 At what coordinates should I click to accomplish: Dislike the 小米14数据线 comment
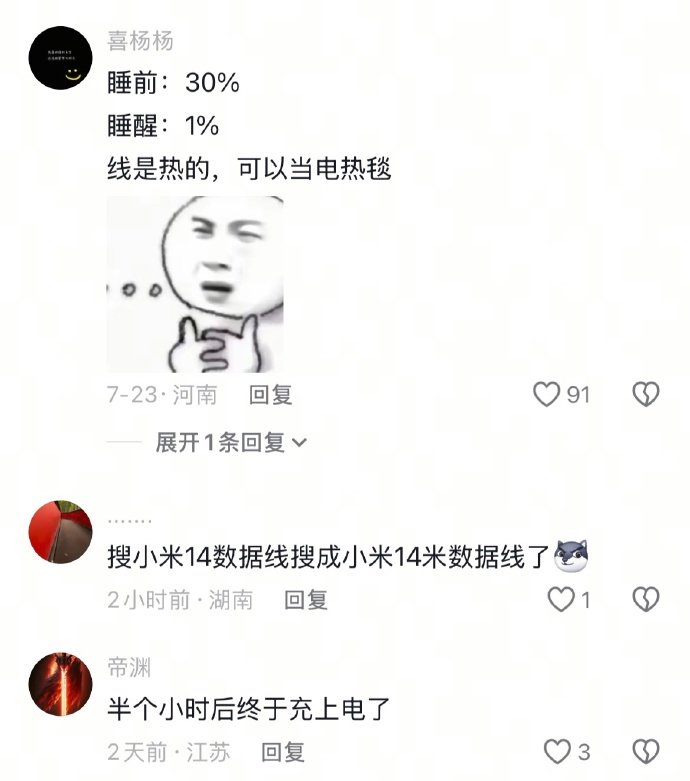pos(646,599)
